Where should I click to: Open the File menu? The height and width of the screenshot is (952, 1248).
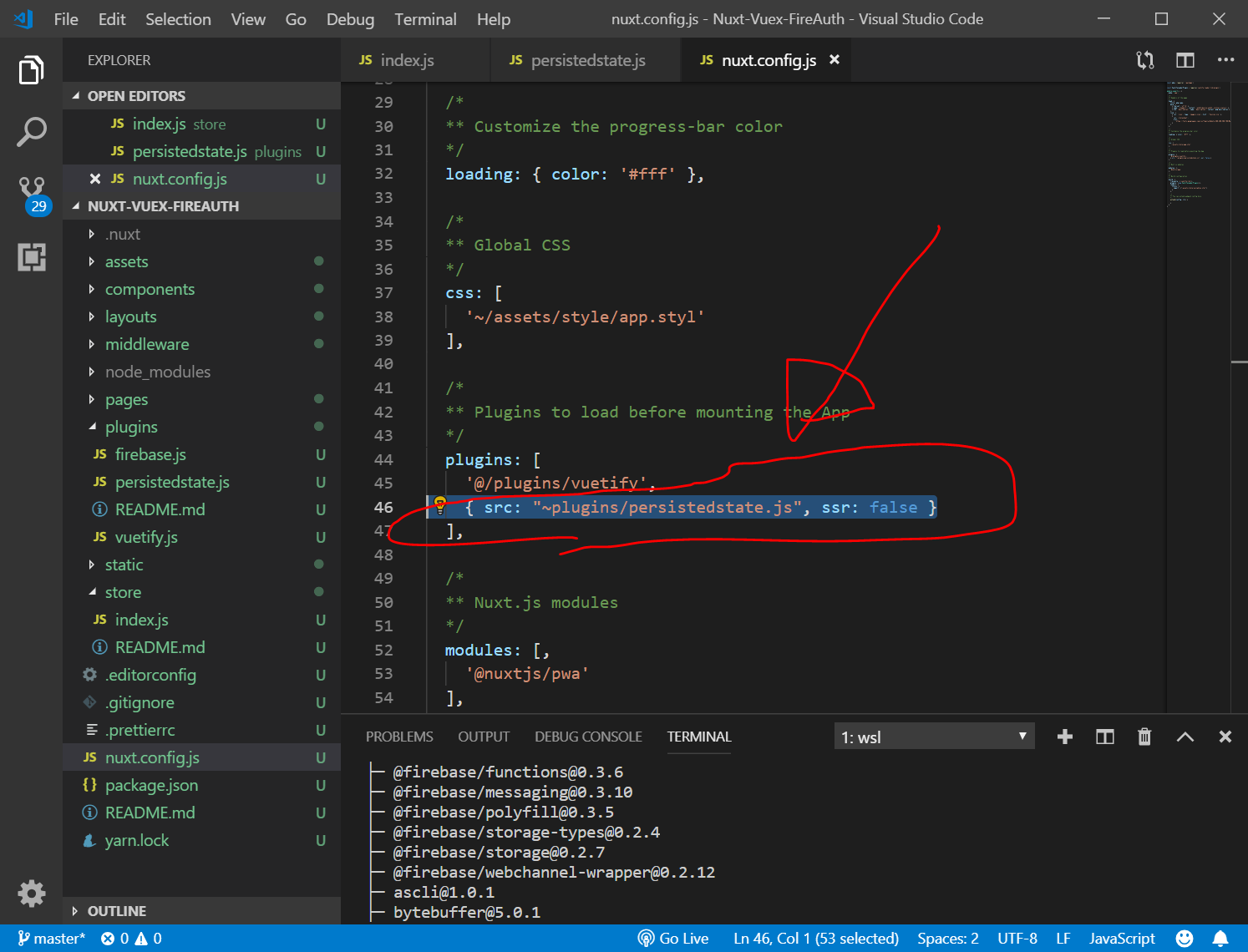[66, 19]
